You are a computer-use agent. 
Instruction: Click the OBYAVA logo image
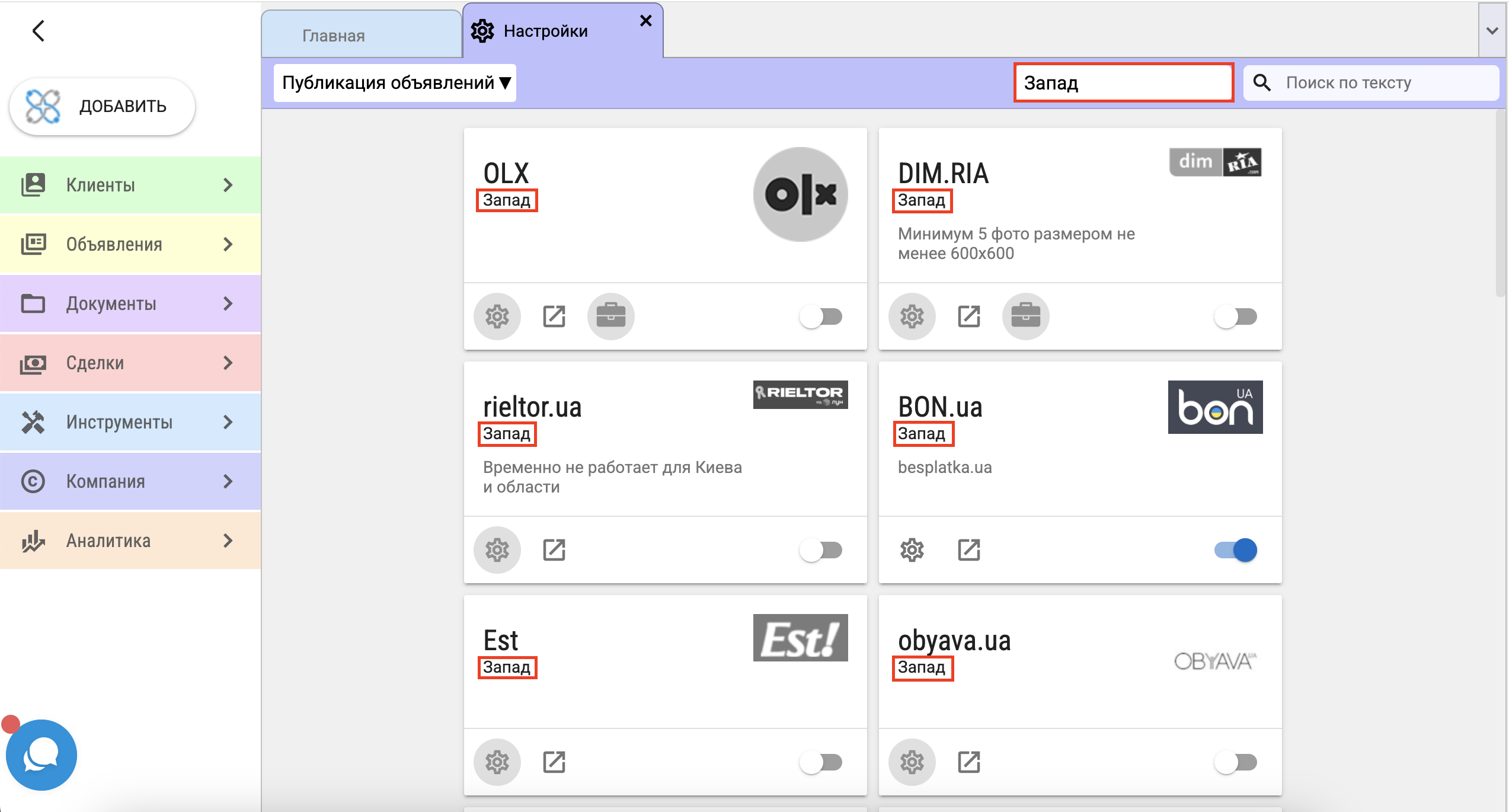tap(1215, 661)
